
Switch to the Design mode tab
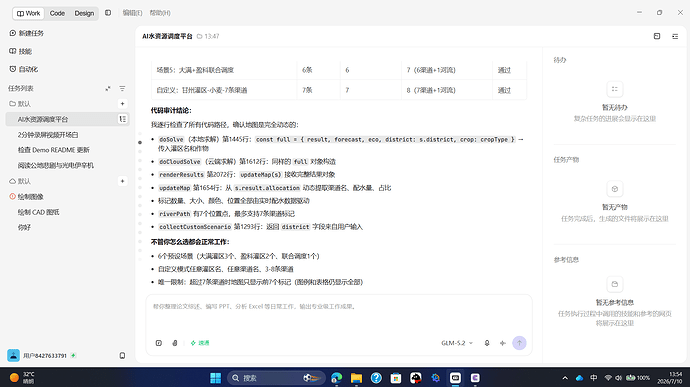tap(84, 13)
